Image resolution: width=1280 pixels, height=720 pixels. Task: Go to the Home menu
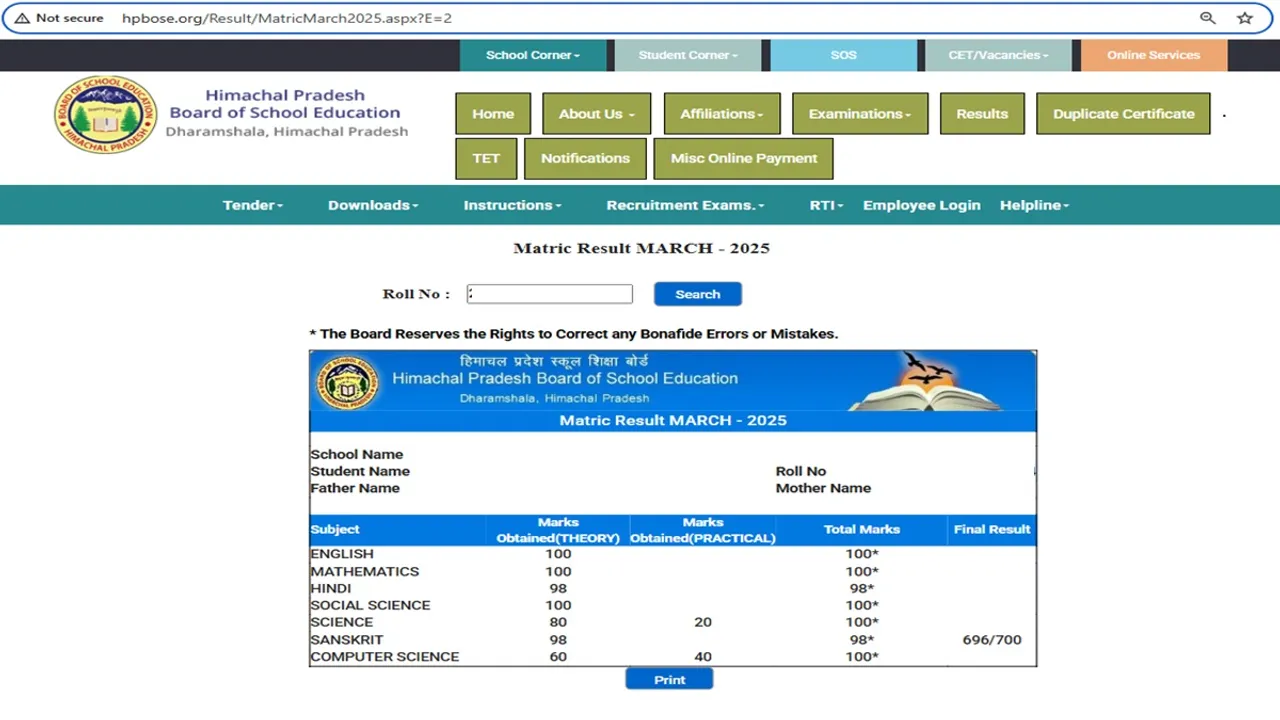[493, 114]
